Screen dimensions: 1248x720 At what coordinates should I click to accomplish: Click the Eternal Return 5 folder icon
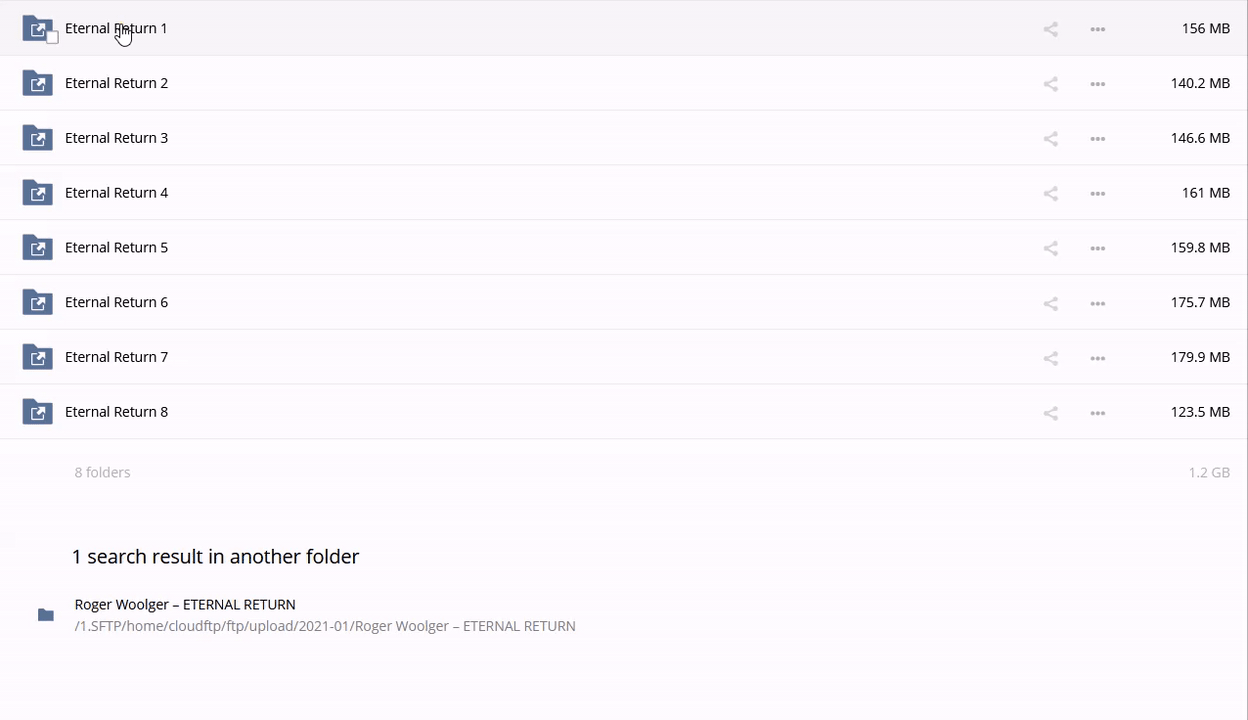(37, 248)
